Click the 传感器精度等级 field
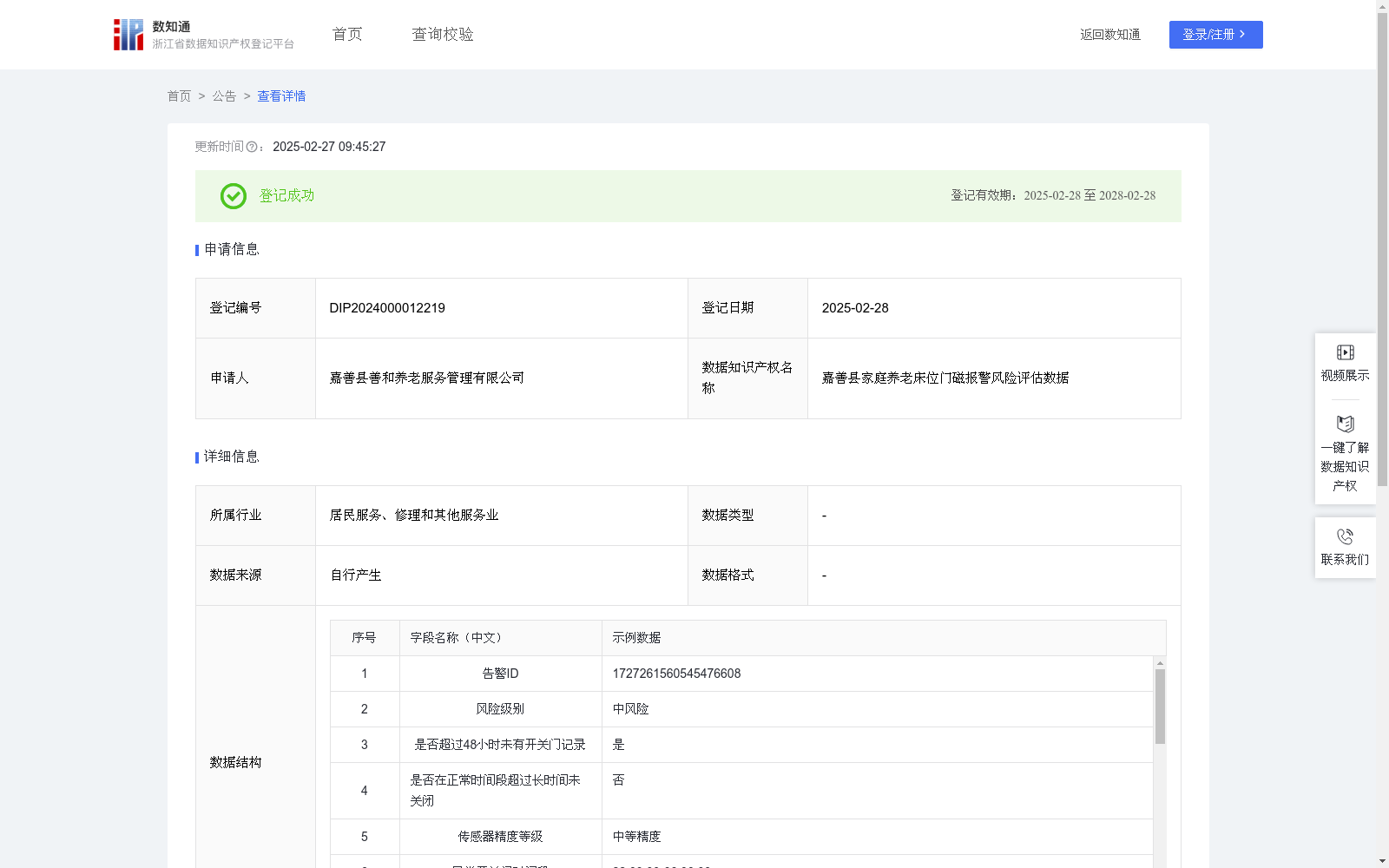 pos(500,837)
